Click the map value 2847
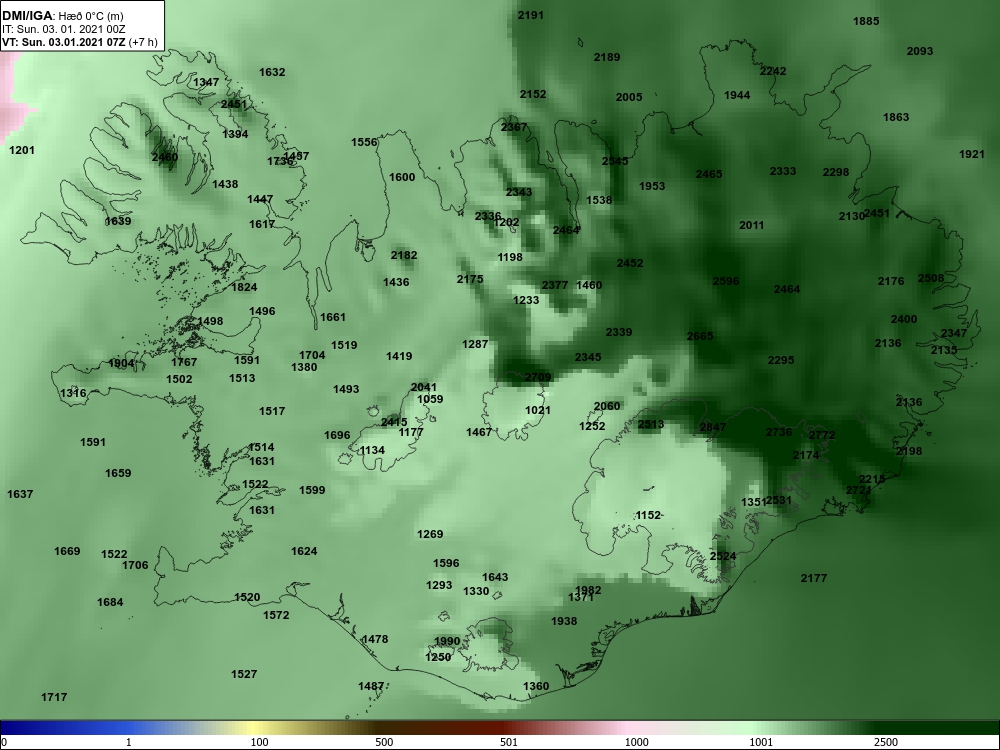Viewport: 1000px width, 750px height. click(712, 427)
